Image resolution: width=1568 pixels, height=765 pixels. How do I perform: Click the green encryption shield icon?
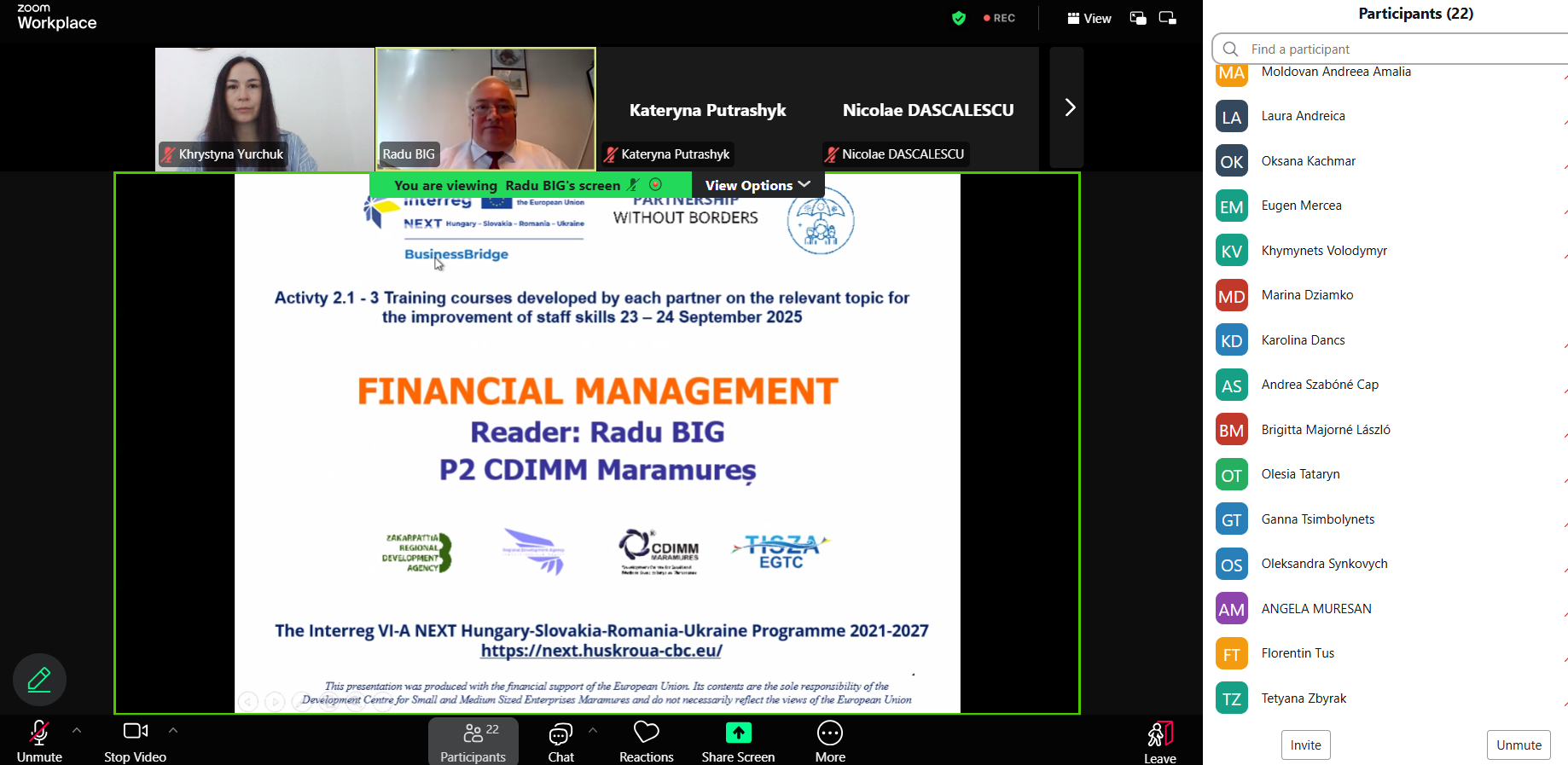pos(959,18)
